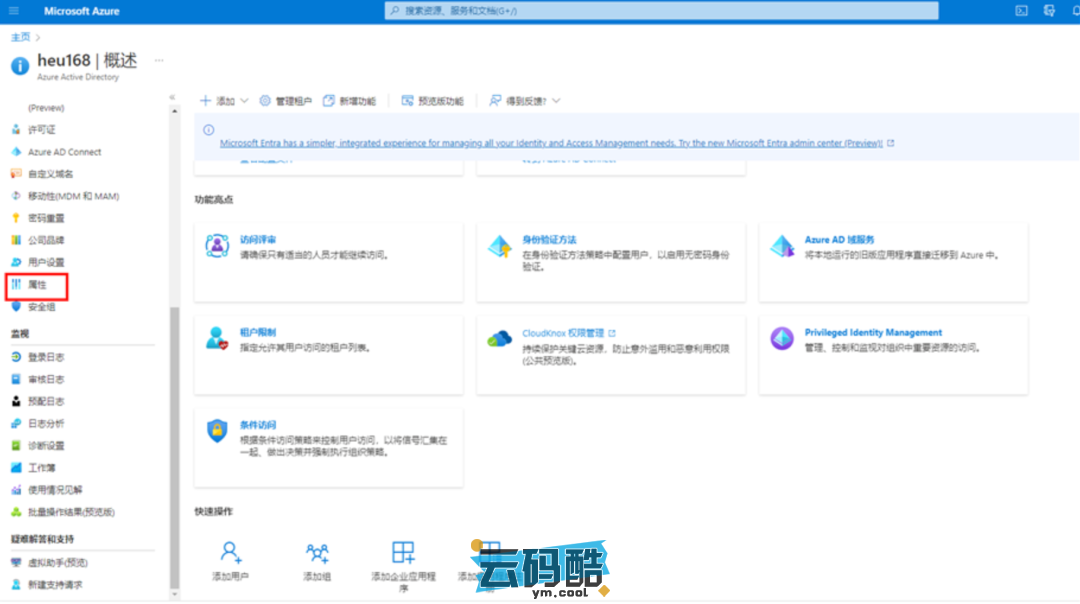Screen dimensions: 1080x604
Task: Click the Privileged Identity Management icon
Action: click(x=782, y=339)
